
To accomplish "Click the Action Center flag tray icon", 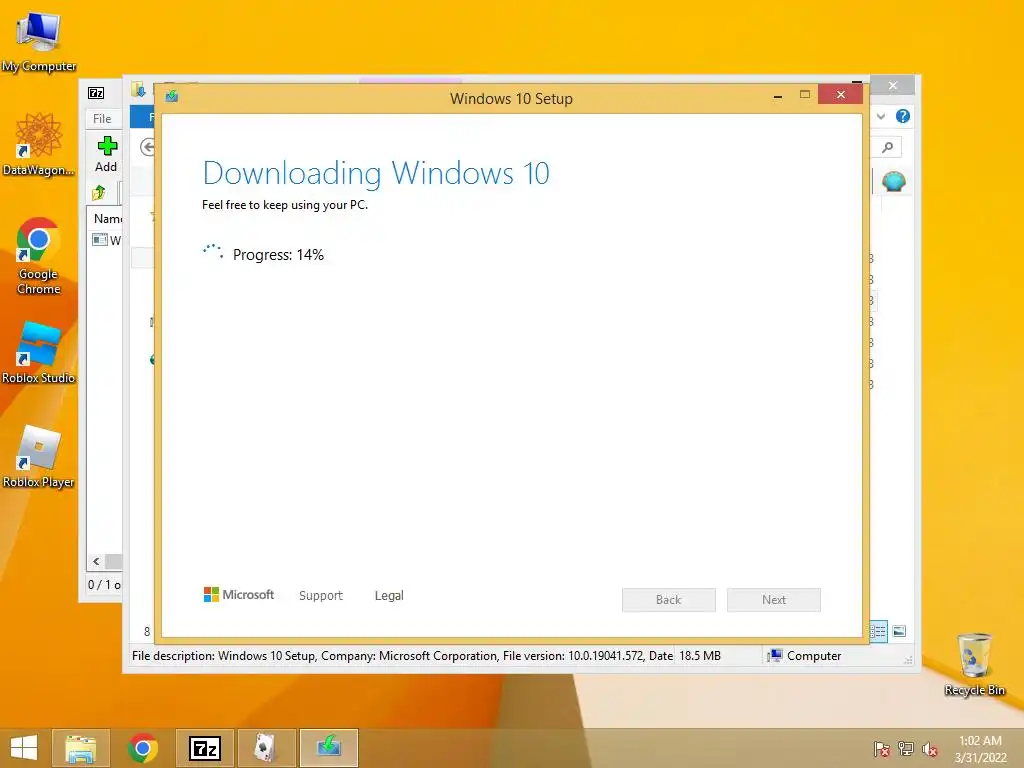I will pyautogui.click(x=881, y=749).
